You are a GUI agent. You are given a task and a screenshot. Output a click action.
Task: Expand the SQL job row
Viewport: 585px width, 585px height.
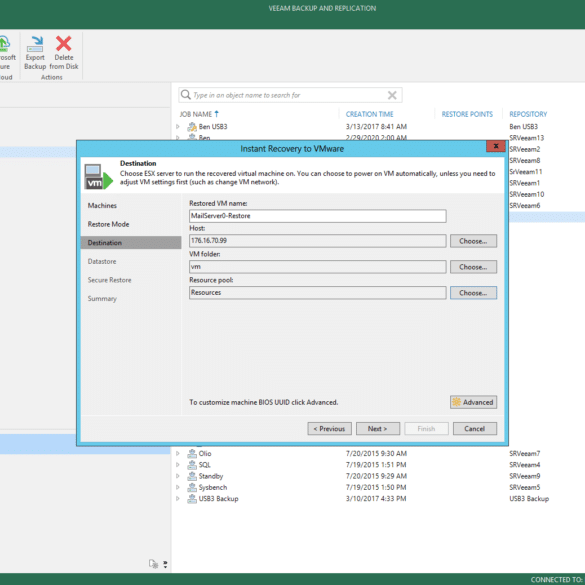[178, 465]
